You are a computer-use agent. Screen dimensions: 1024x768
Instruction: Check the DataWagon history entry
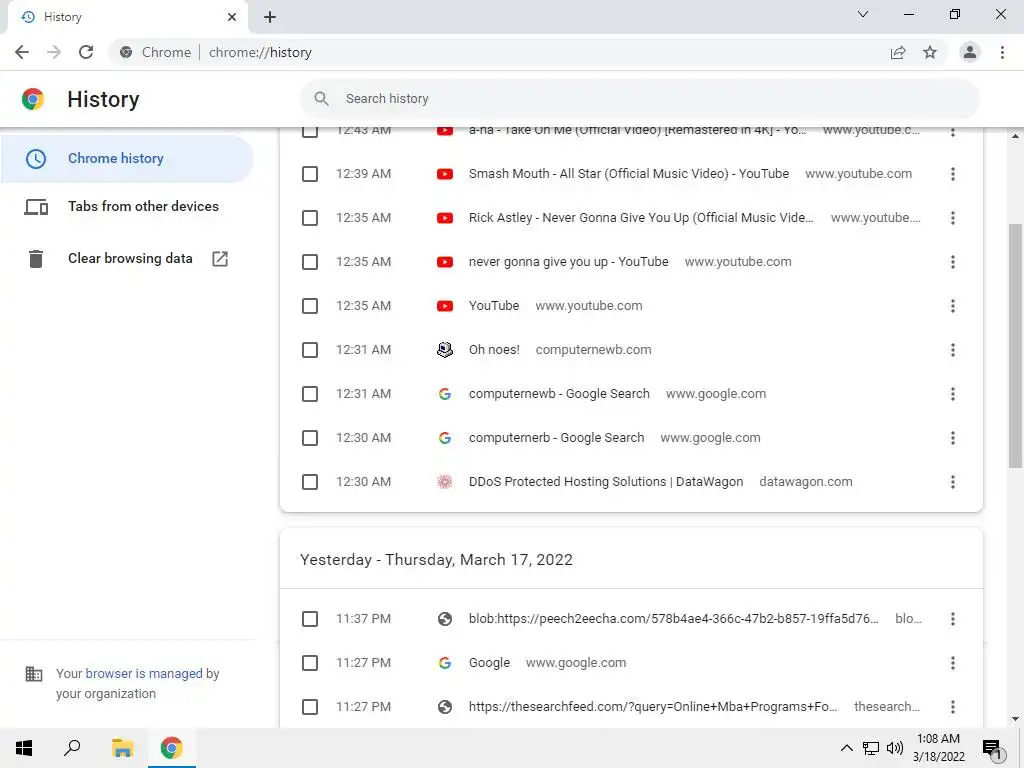point(310,482)
